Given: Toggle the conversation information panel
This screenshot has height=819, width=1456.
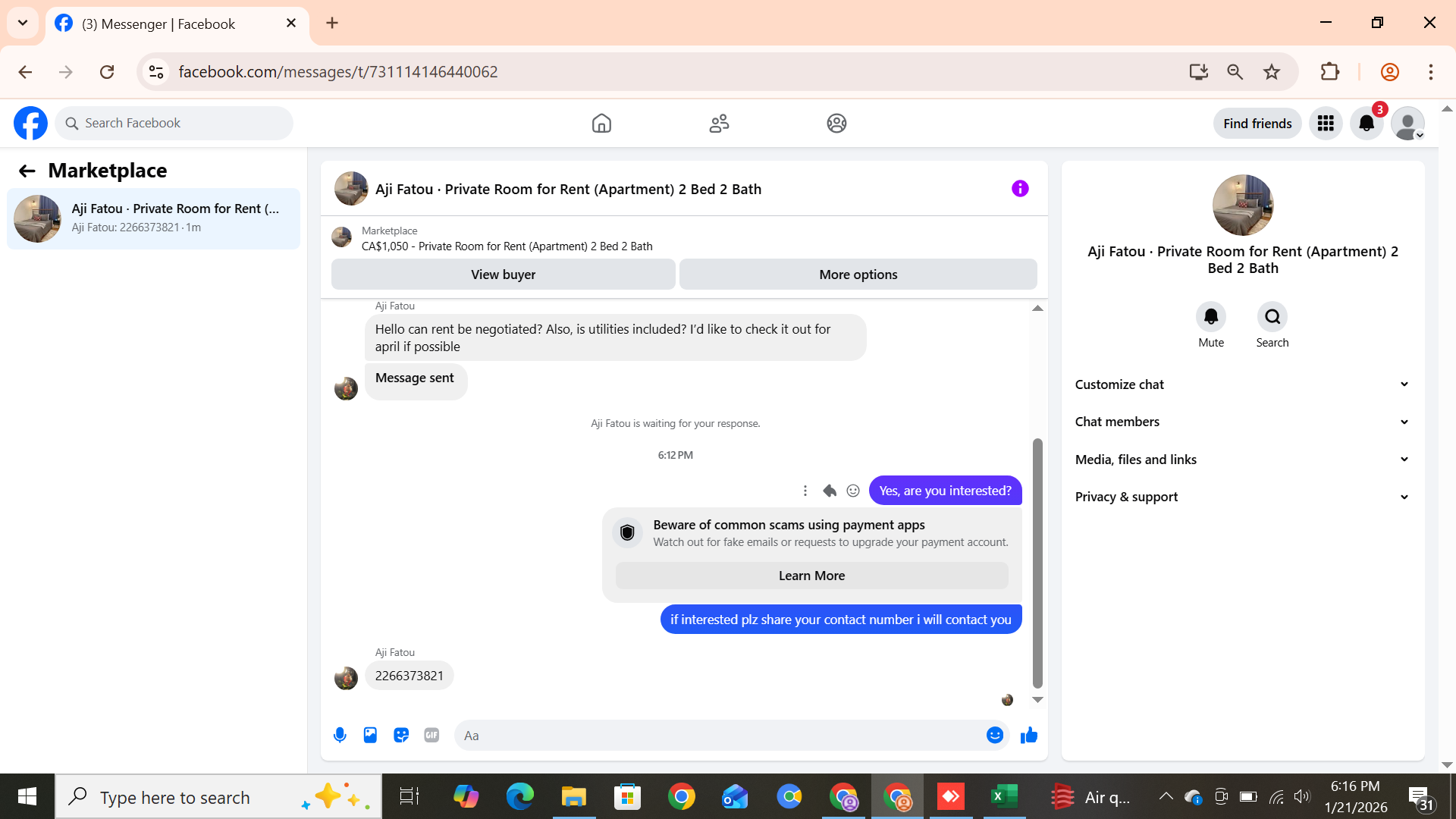Looking at the screenshot, I should [1020, 189].
